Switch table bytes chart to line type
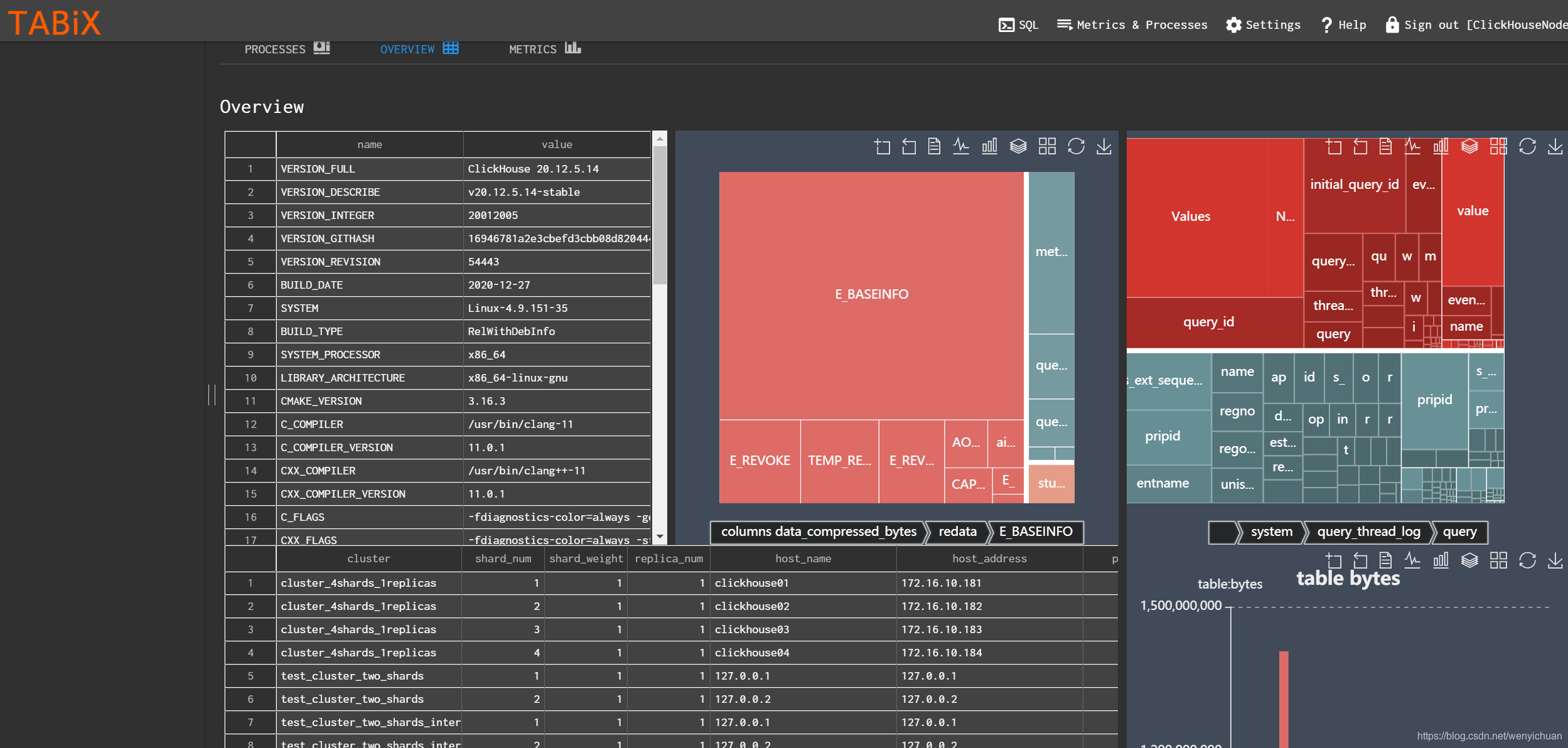 (1412, 560)
